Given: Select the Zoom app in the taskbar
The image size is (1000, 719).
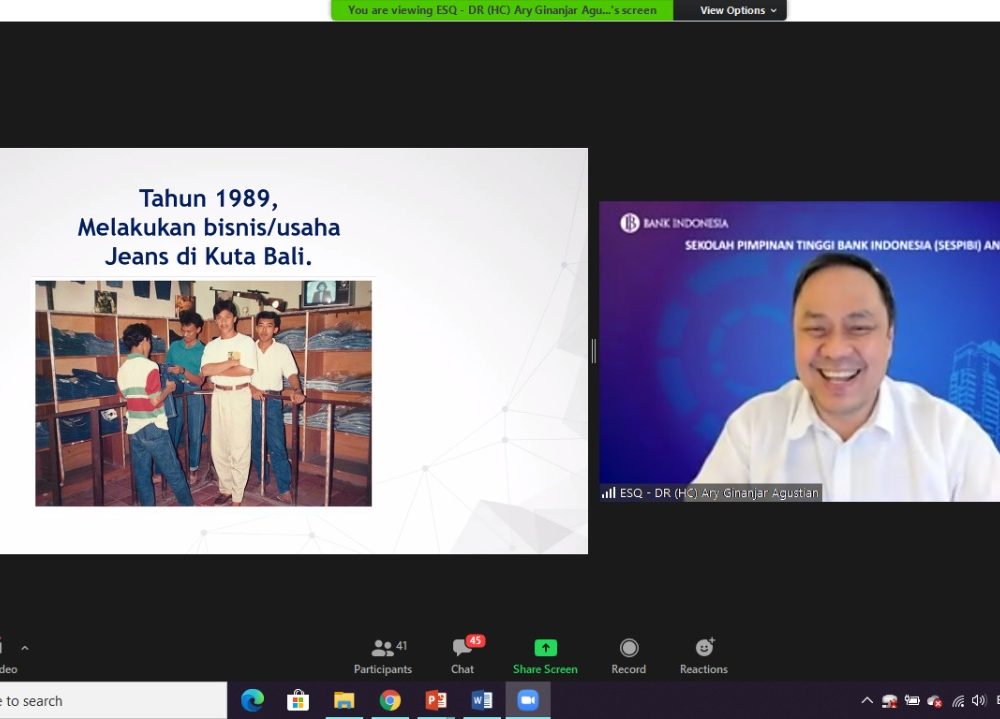Looking at the screenshot, I should [528, 701].
